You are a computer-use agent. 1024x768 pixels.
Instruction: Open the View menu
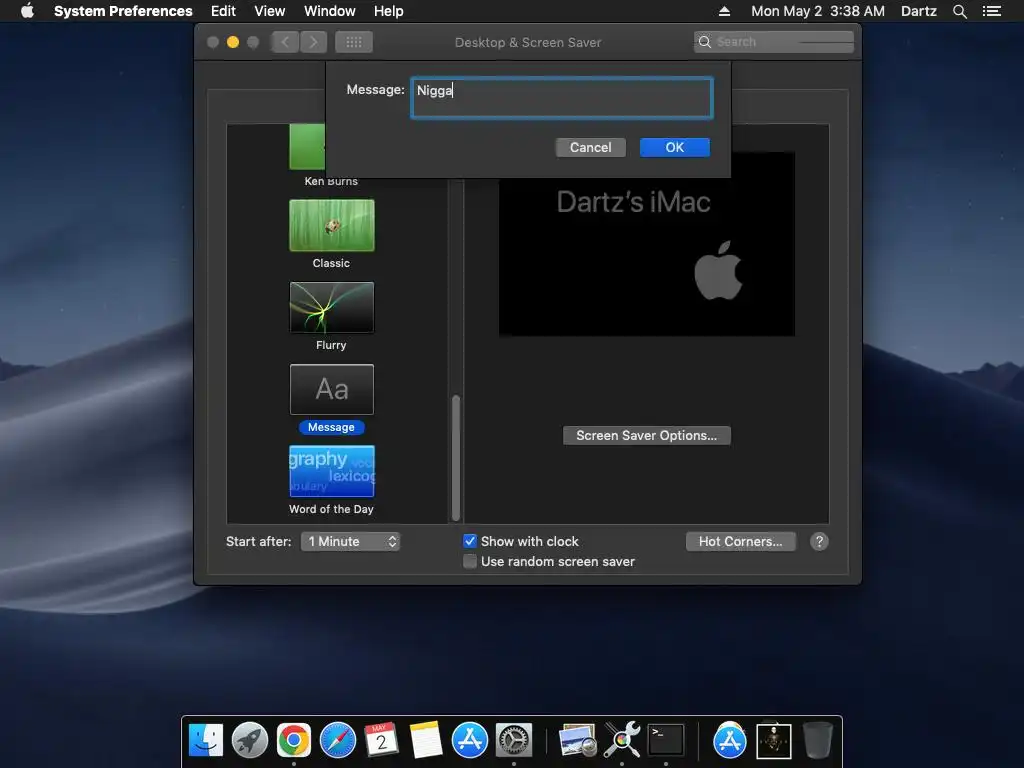[270, 11]
